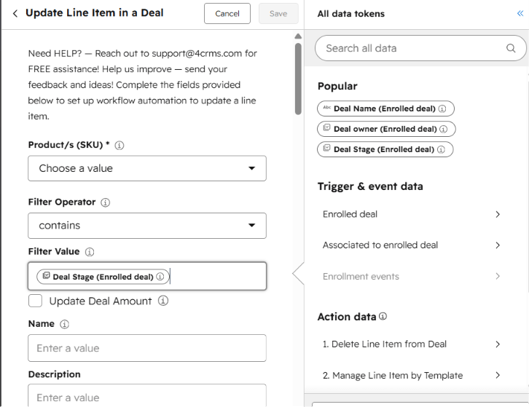Click info icon on Deal Name token

[x=442, y=109]
